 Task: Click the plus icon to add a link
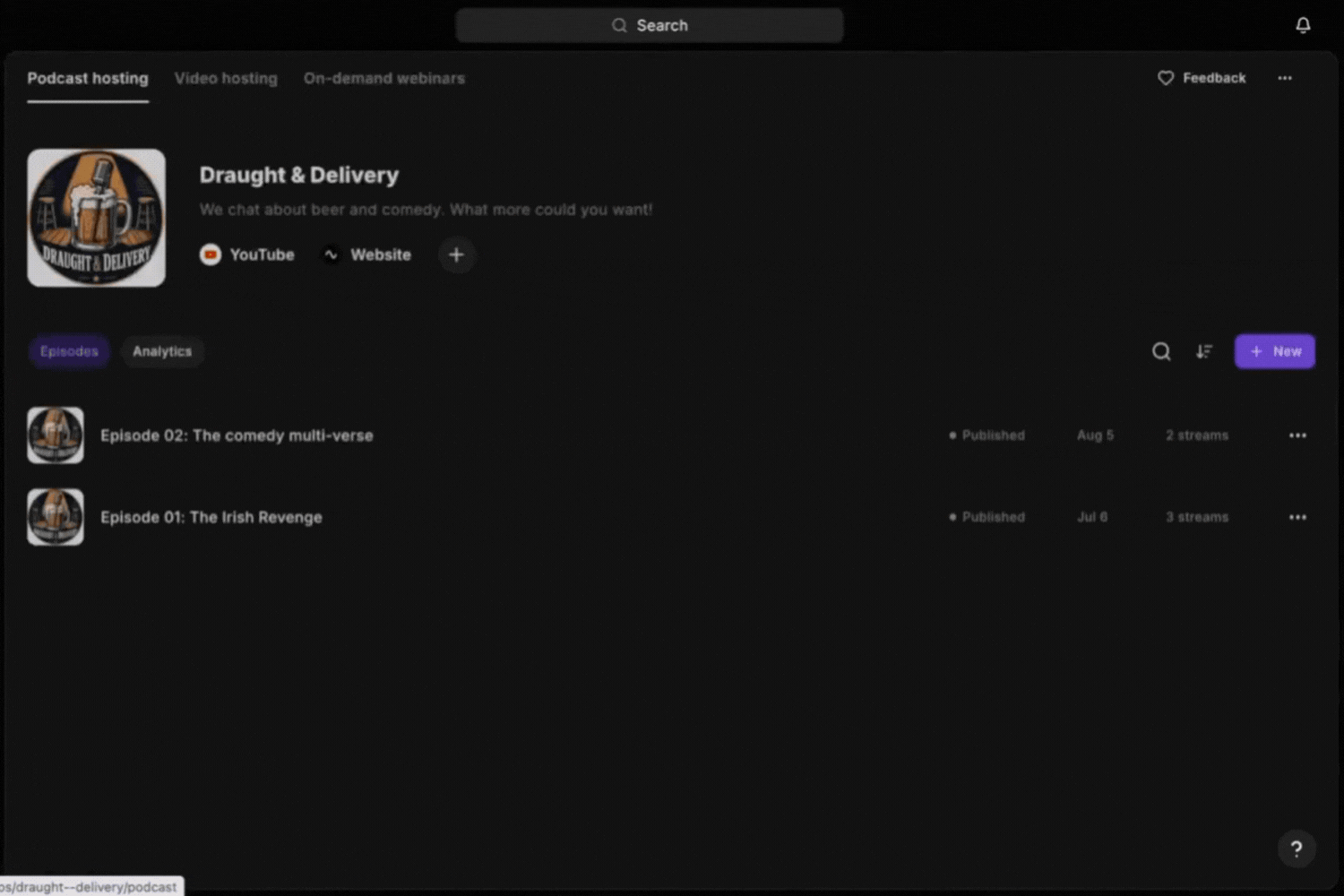456,254
